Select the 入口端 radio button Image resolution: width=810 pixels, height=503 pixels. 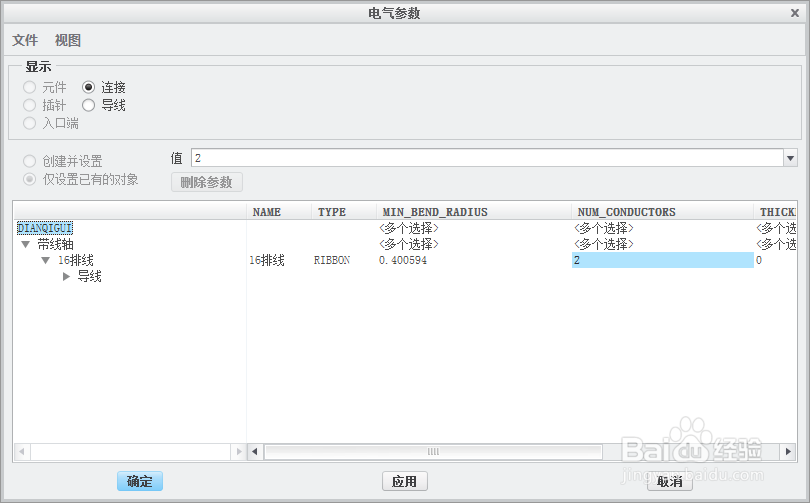(29, 123)
